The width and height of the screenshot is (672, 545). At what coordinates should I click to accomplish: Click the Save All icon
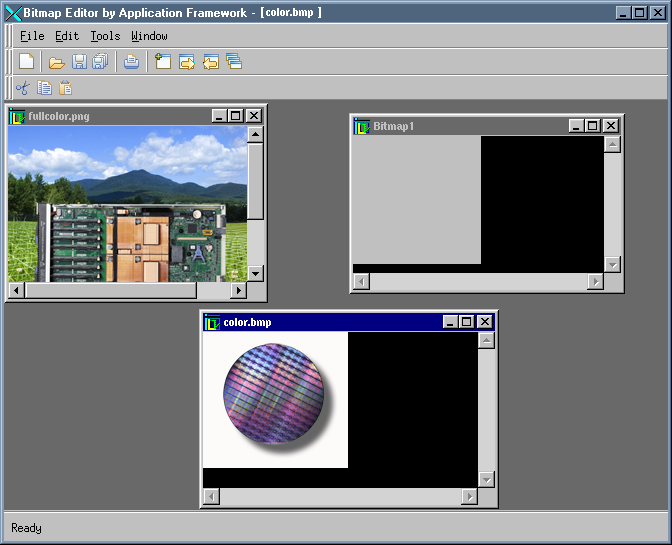point(100,62)
